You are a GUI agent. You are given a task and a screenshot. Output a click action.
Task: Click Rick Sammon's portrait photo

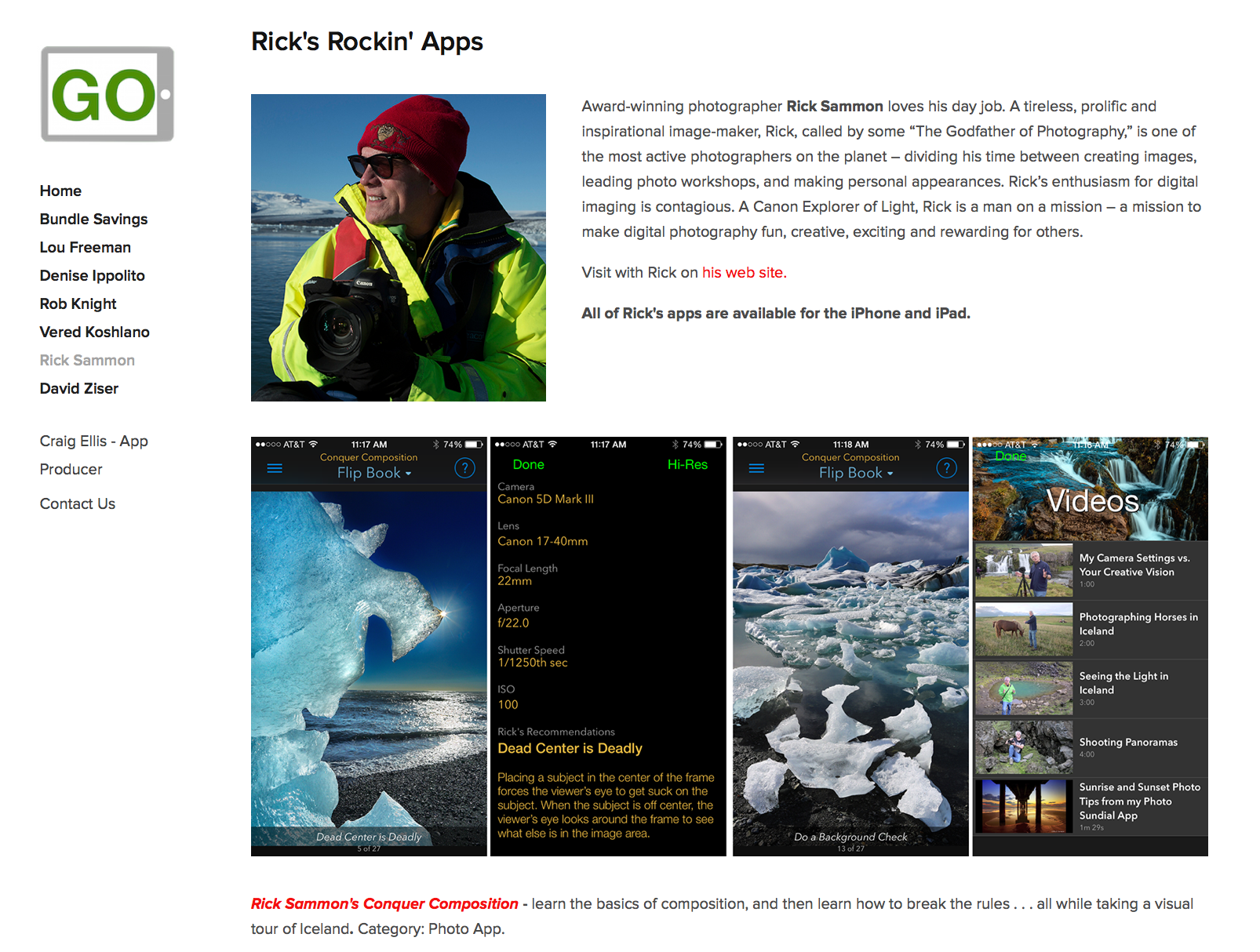tap(399, 248)
